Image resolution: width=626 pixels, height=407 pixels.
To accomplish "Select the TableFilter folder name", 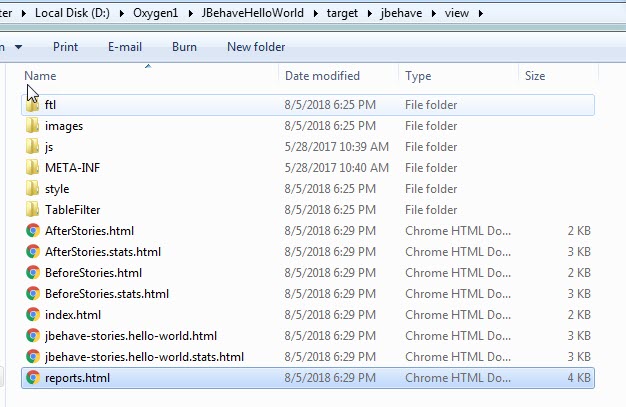I will pyautogui.click(x=73, y=210).
